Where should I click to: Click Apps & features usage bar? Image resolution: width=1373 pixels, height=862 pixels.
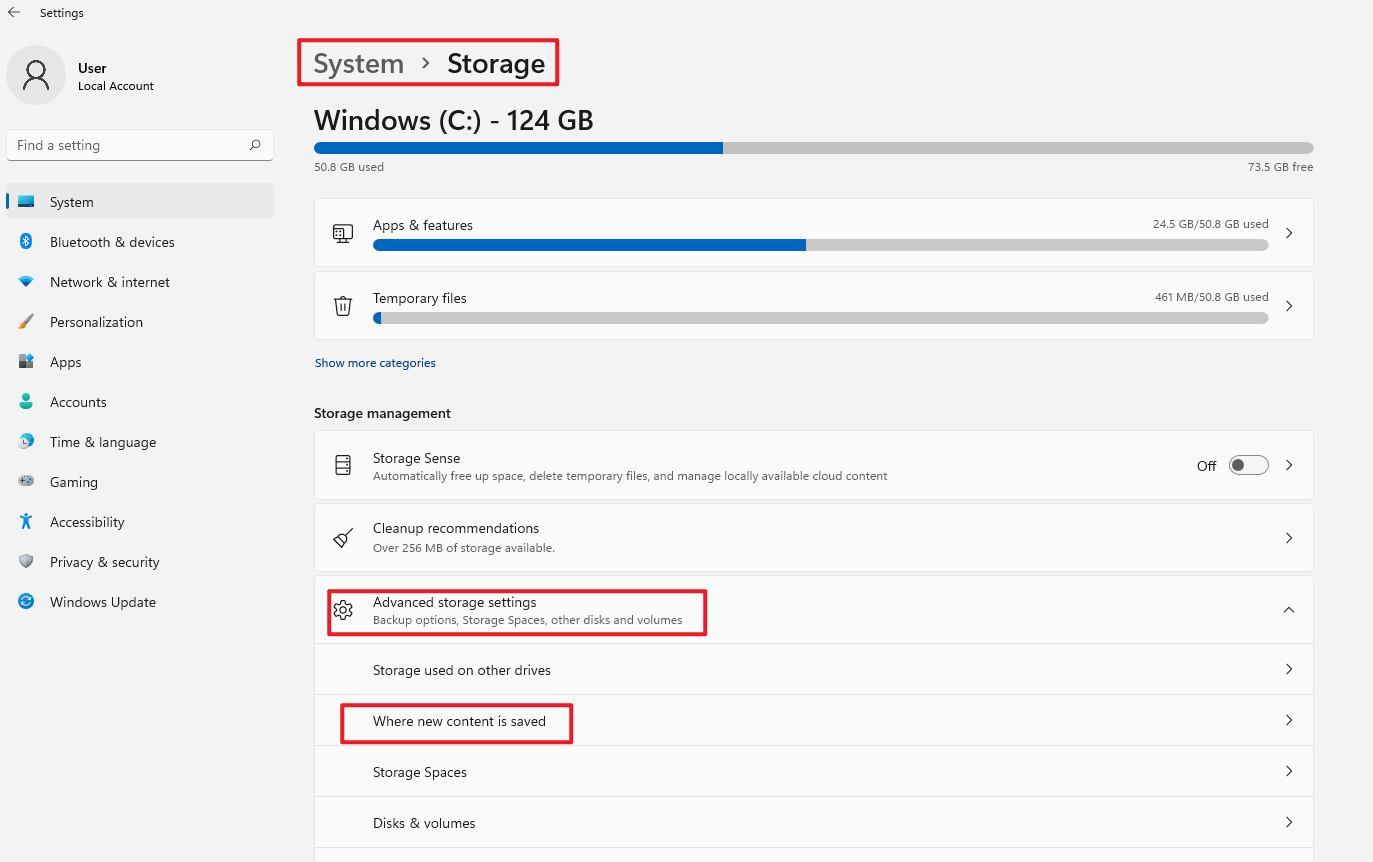[821, 245]
